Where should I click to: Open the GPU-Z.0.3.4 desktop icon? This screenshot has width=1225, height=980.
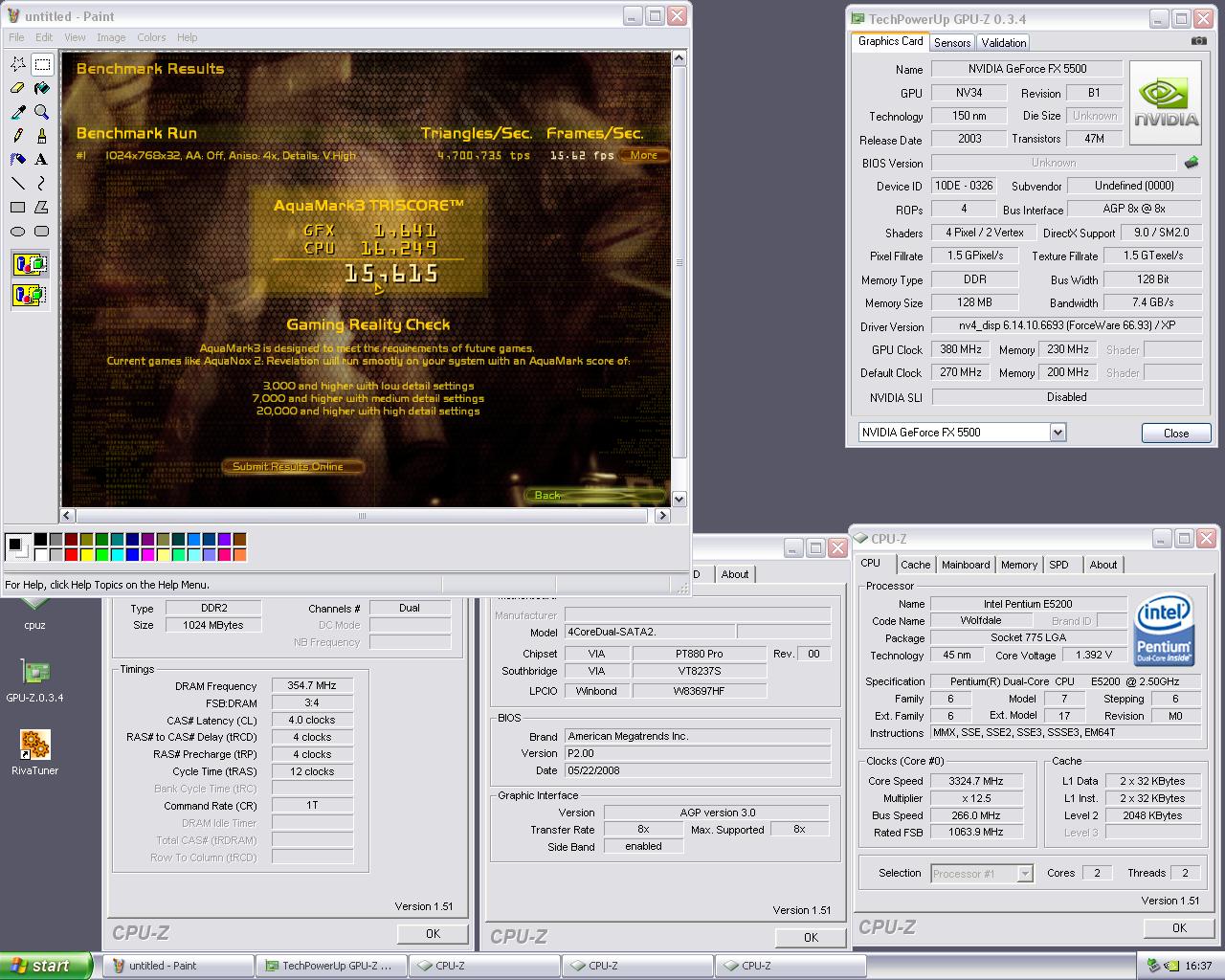[x=34, y=680]
